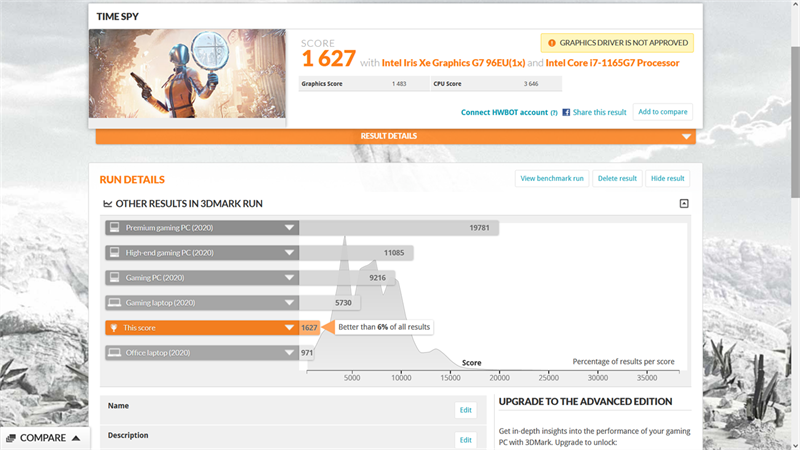Expand the Gaming PC (2020) dropdown arrow
The height and width of the screenshot is (450, 800).
pos(289,278)
